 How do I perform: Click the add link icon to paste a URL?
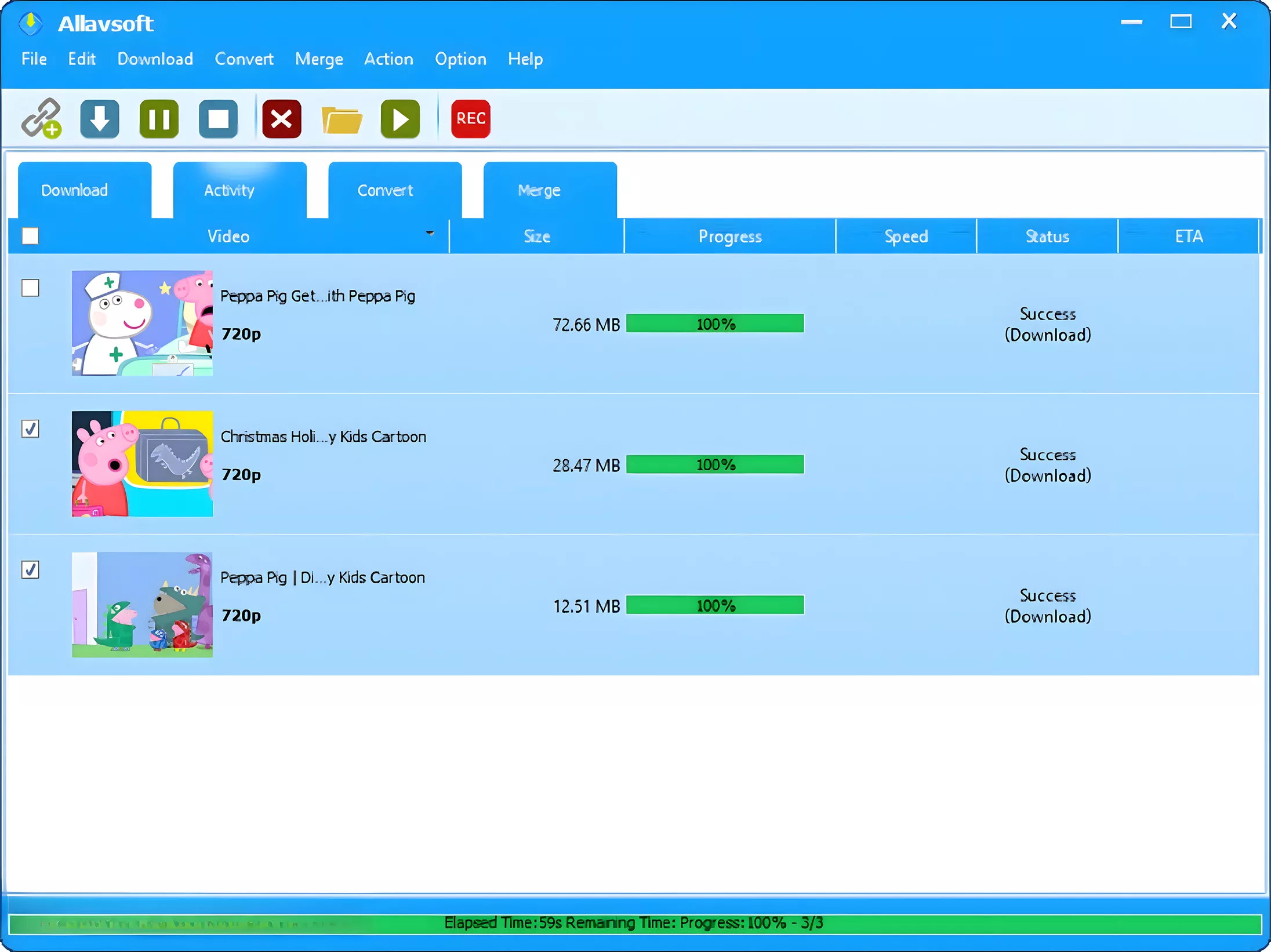[41, 118]
